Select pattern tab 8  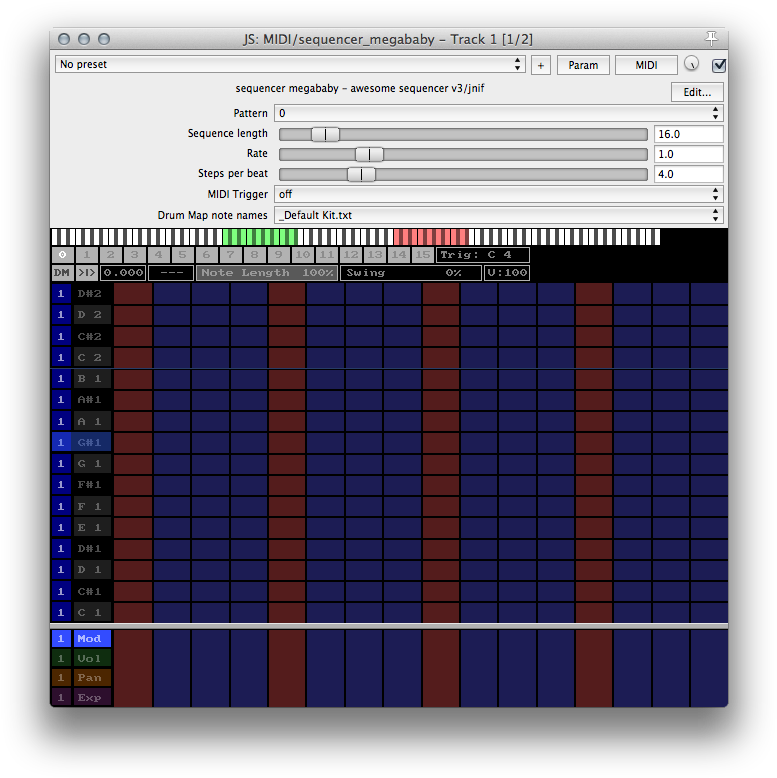point(255,255)
